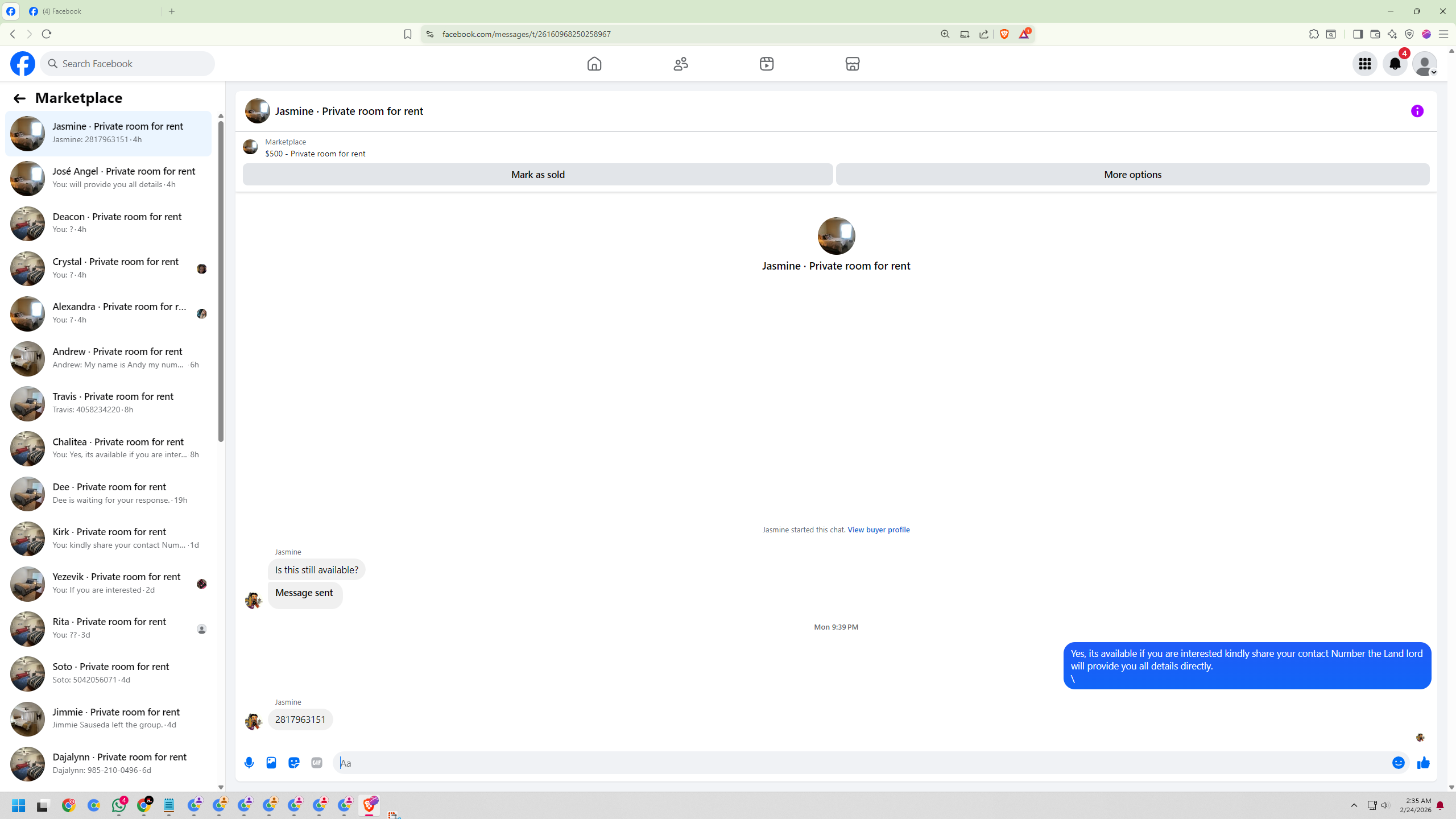Bookmark this page icon
Screen dimensions: 1456x819
click(x=407, y=34)
